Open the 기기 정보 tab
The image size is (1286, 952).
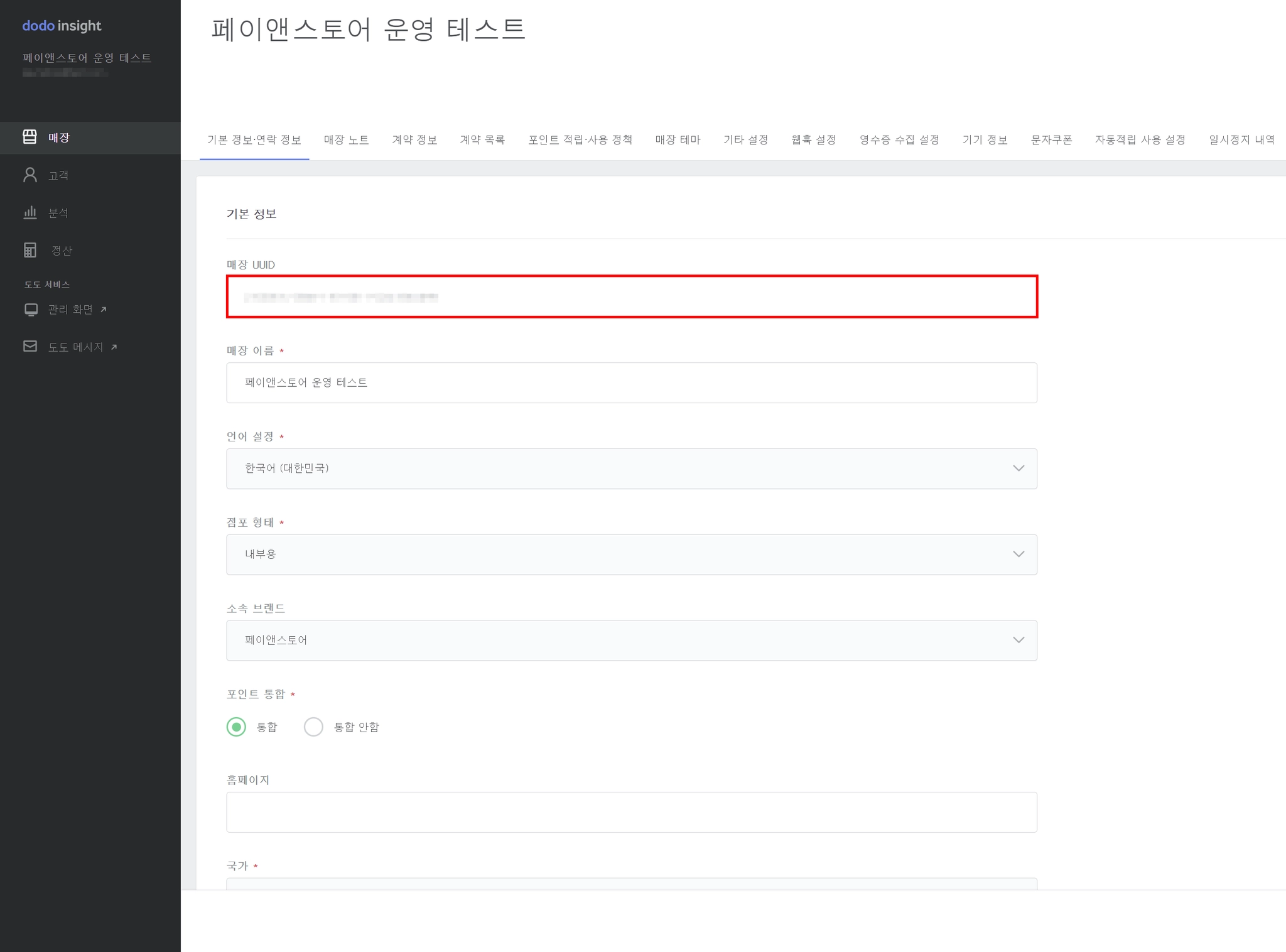[x=985, y=140]
